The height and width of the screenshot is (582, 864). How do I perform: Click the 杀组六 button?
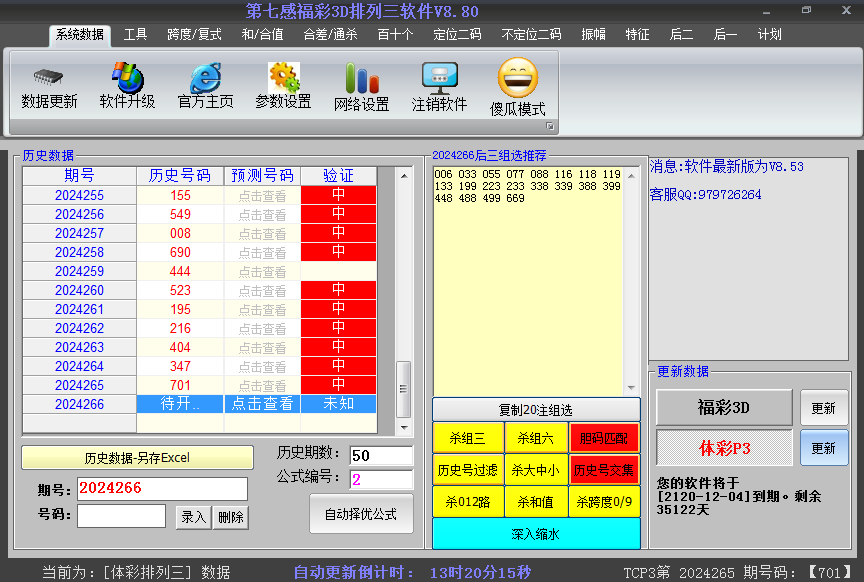tap(536, 438)
